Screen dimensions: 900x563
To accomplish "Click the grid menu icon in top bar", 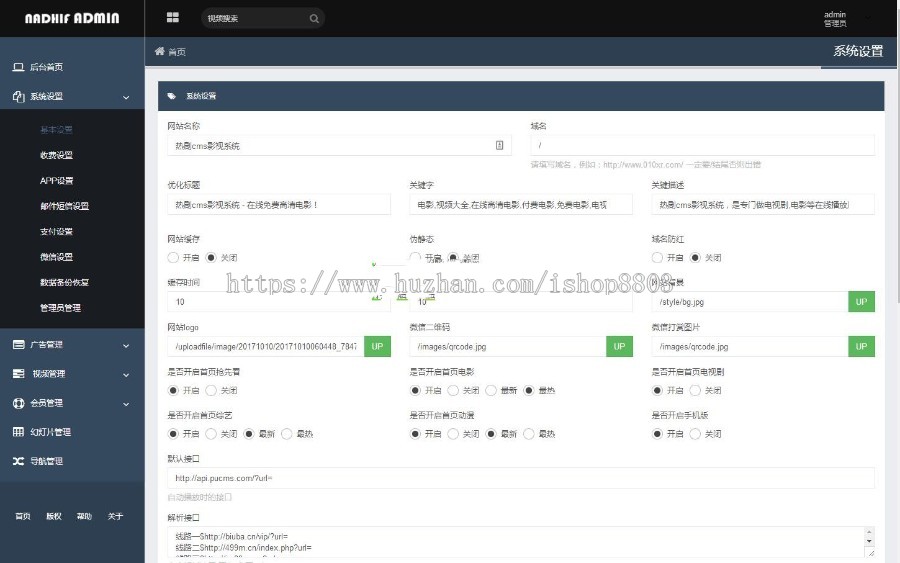I will tap(173, 18).
